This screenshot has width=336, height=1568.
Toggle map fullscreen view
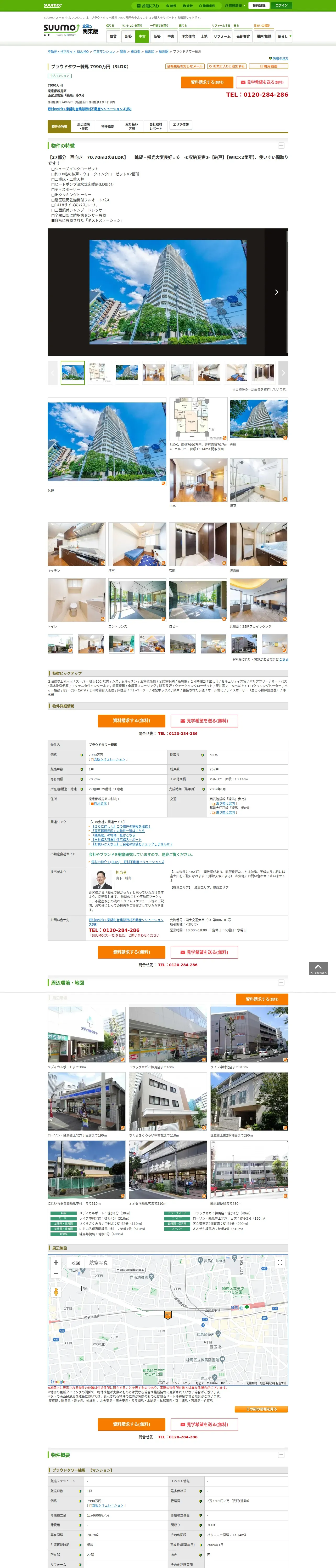280,1263
